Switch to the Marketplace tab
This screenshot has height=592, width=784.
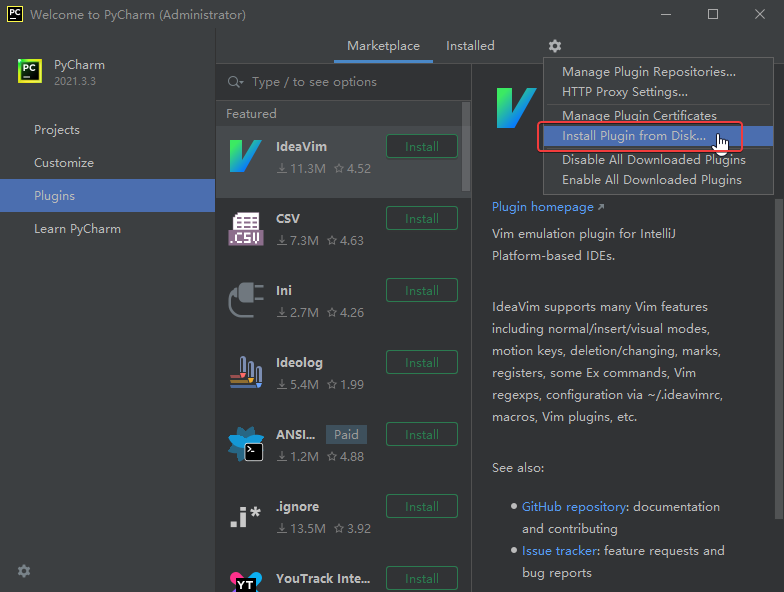tap(384, 46)
